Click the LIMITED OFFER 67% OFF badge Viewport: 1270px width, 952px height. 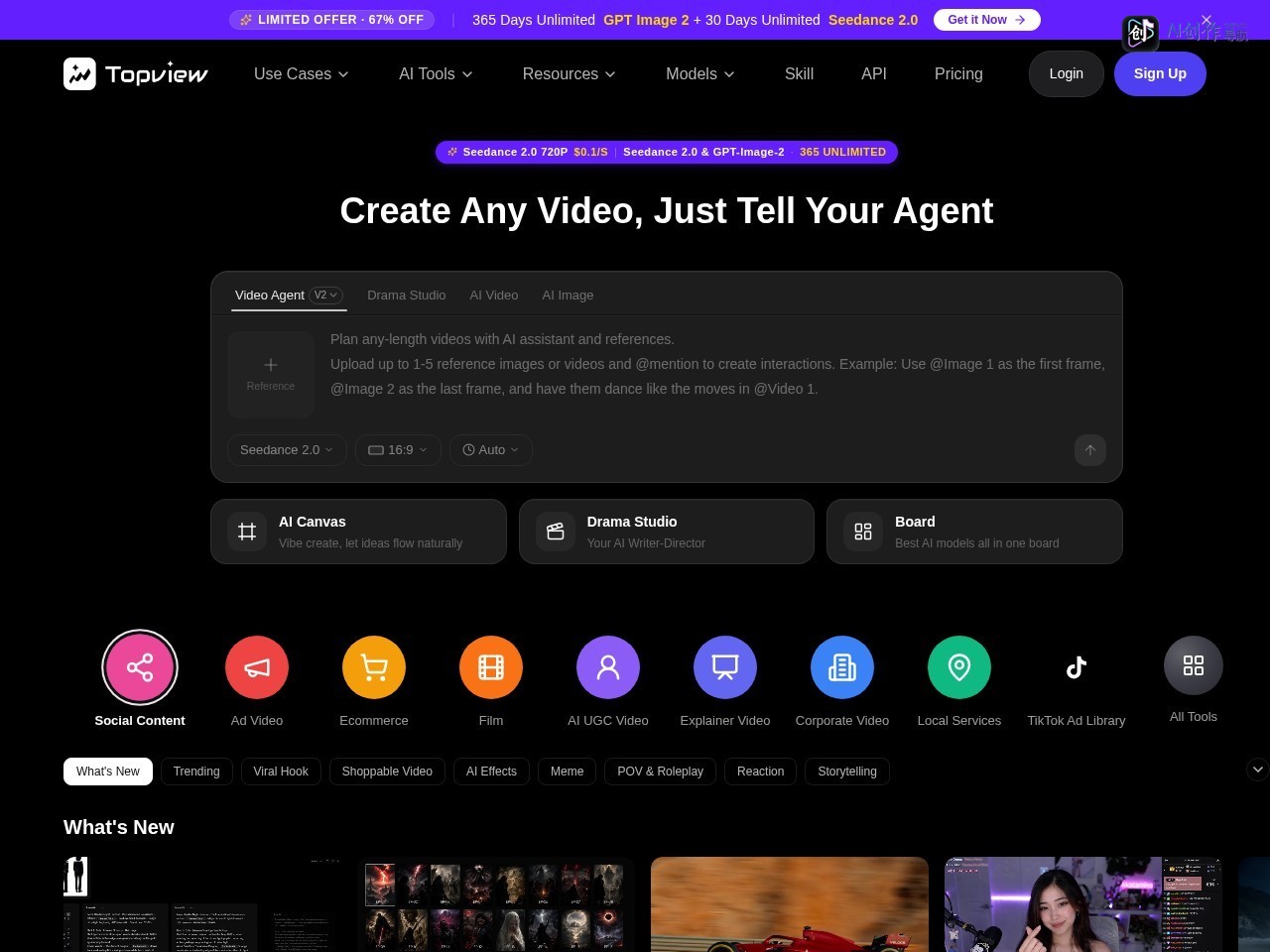click(x=331, y=20)
